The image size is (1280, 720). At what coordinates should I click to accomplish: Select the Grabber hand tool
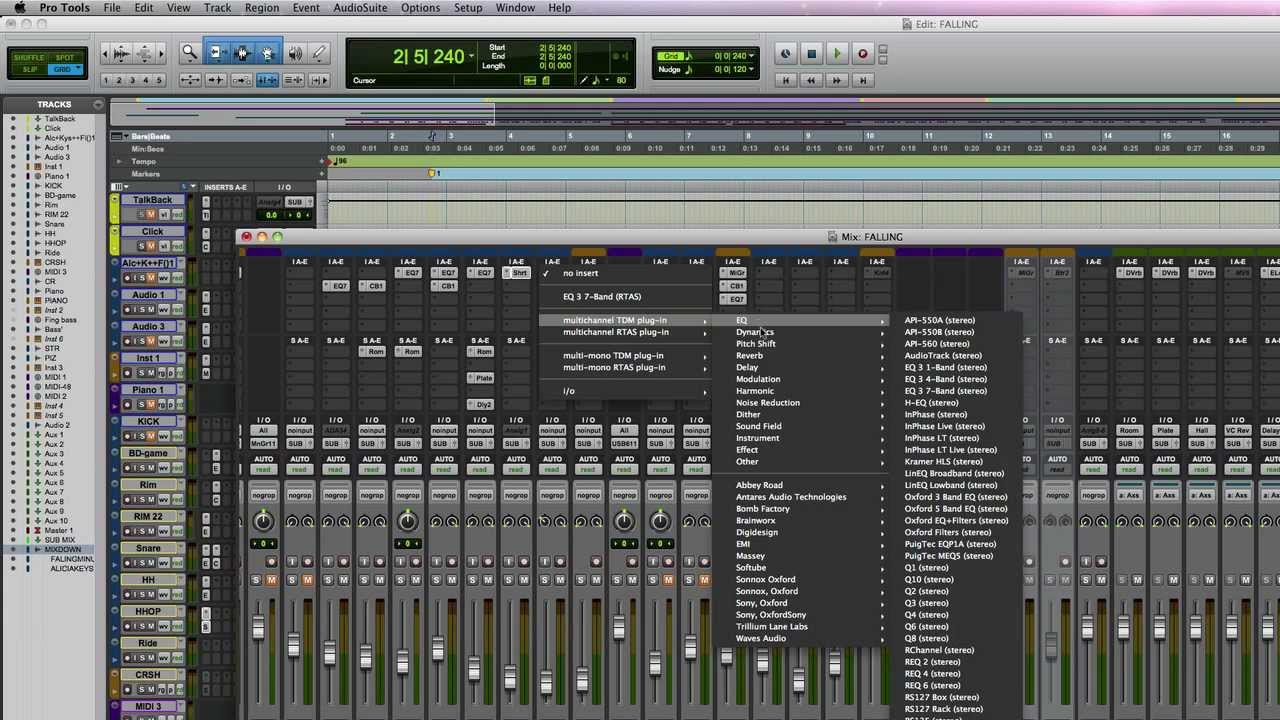click(267, 53)
